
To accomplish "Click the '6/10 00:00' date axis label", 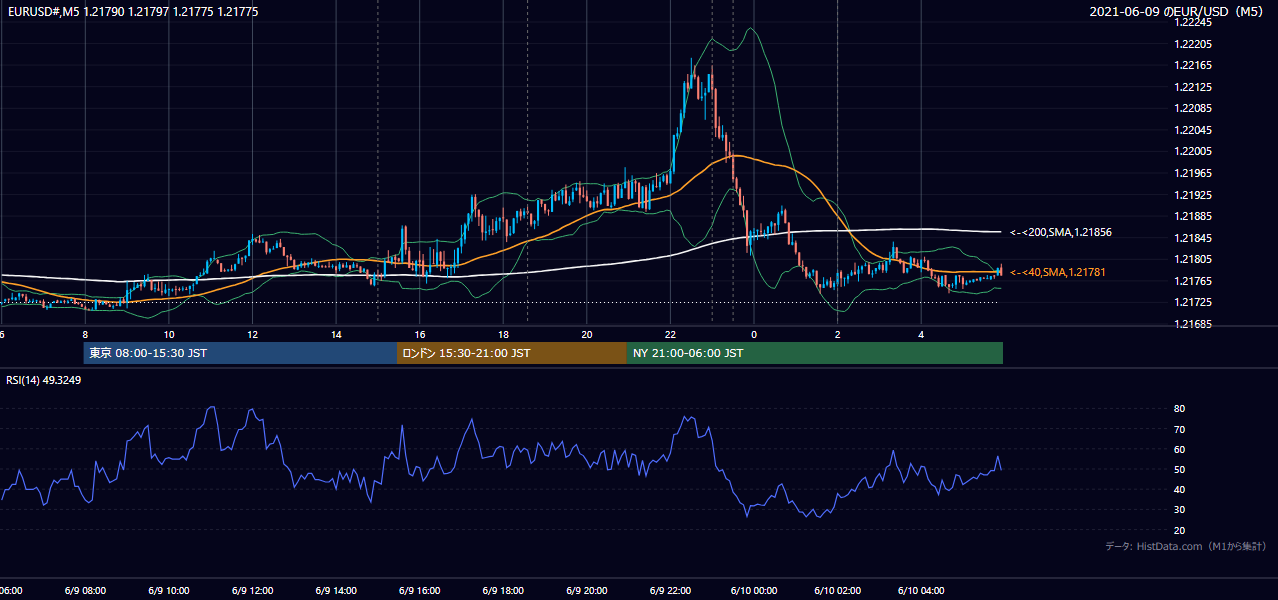I will pos(753,590).
